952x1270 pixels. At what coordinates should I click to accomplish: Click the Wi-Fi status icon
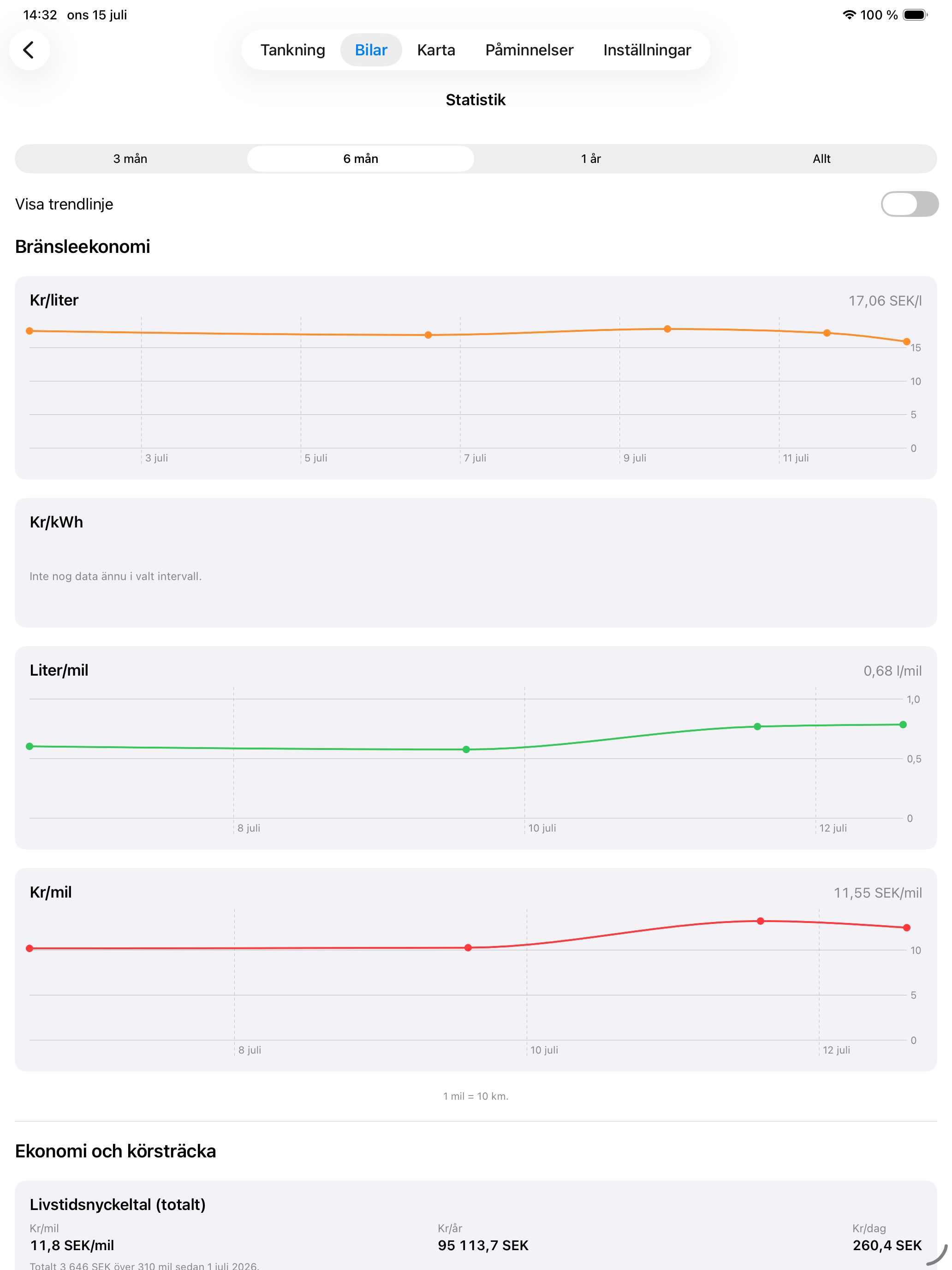pyautogui.click(x=849, y=15)
